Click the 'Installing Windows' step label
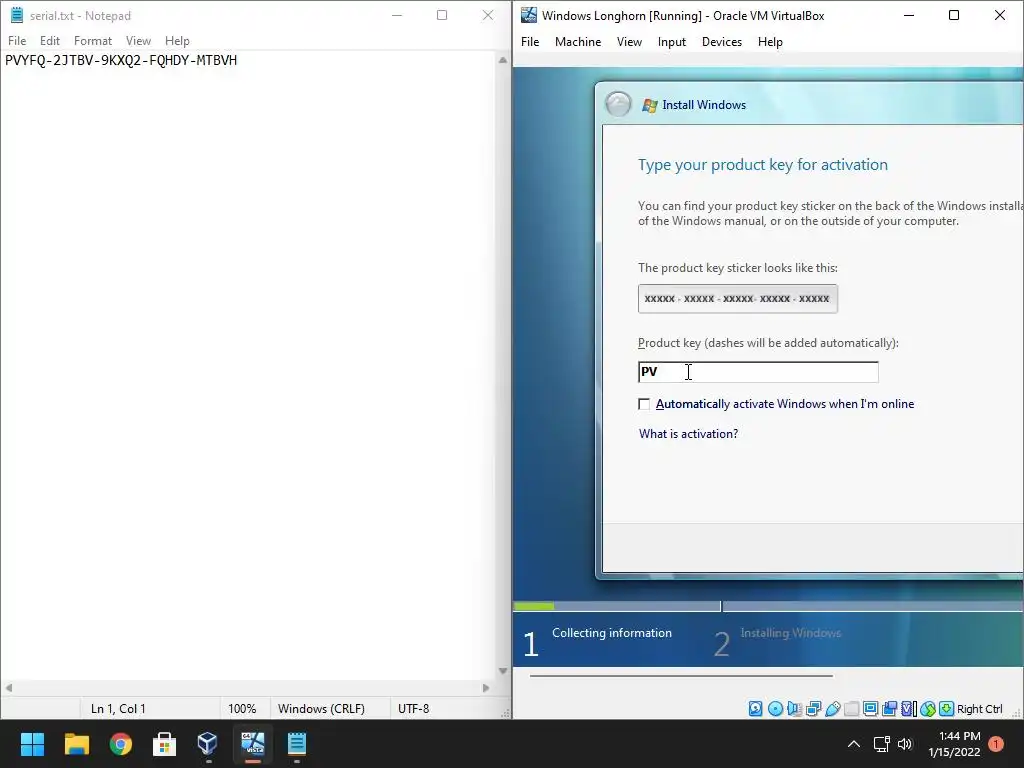 (791, 633)
